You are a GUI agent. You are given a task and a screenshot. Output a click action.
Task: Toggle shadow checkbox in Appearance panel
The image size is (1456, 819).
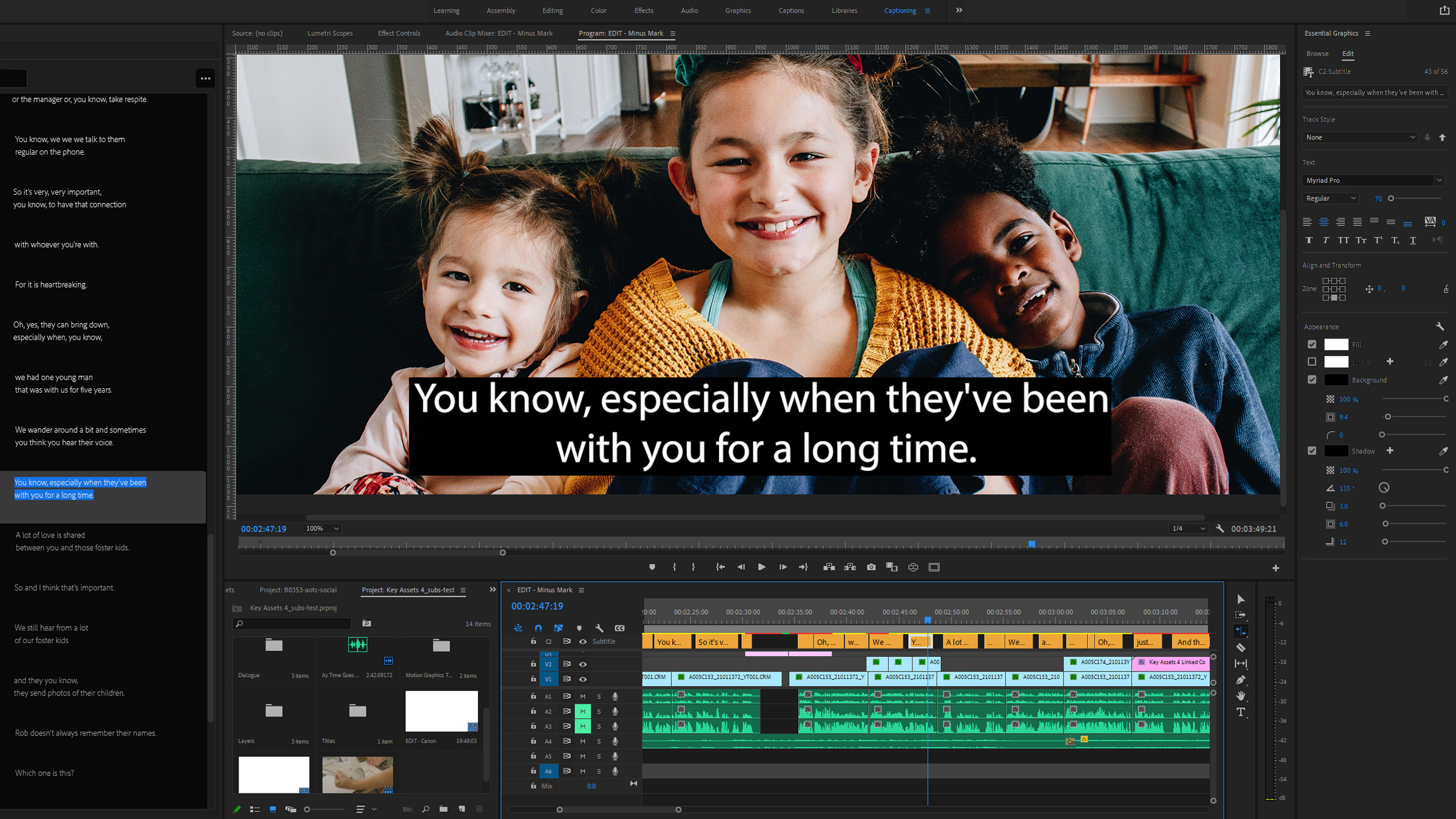(1312, 450)
